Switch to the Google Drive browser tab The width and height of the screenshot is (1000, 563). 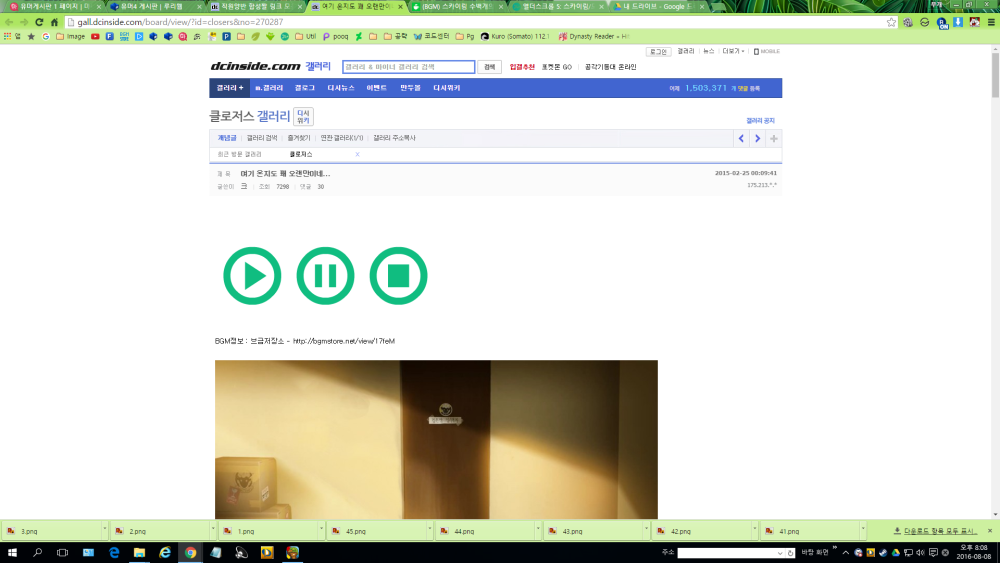[x=655, y=7]
